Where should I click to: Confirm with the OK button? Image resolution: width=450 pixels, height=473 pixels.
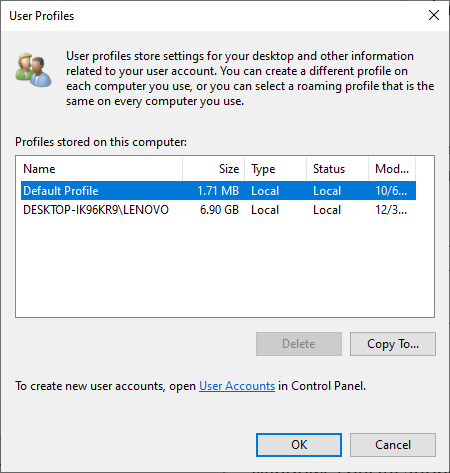pos(299,445)
